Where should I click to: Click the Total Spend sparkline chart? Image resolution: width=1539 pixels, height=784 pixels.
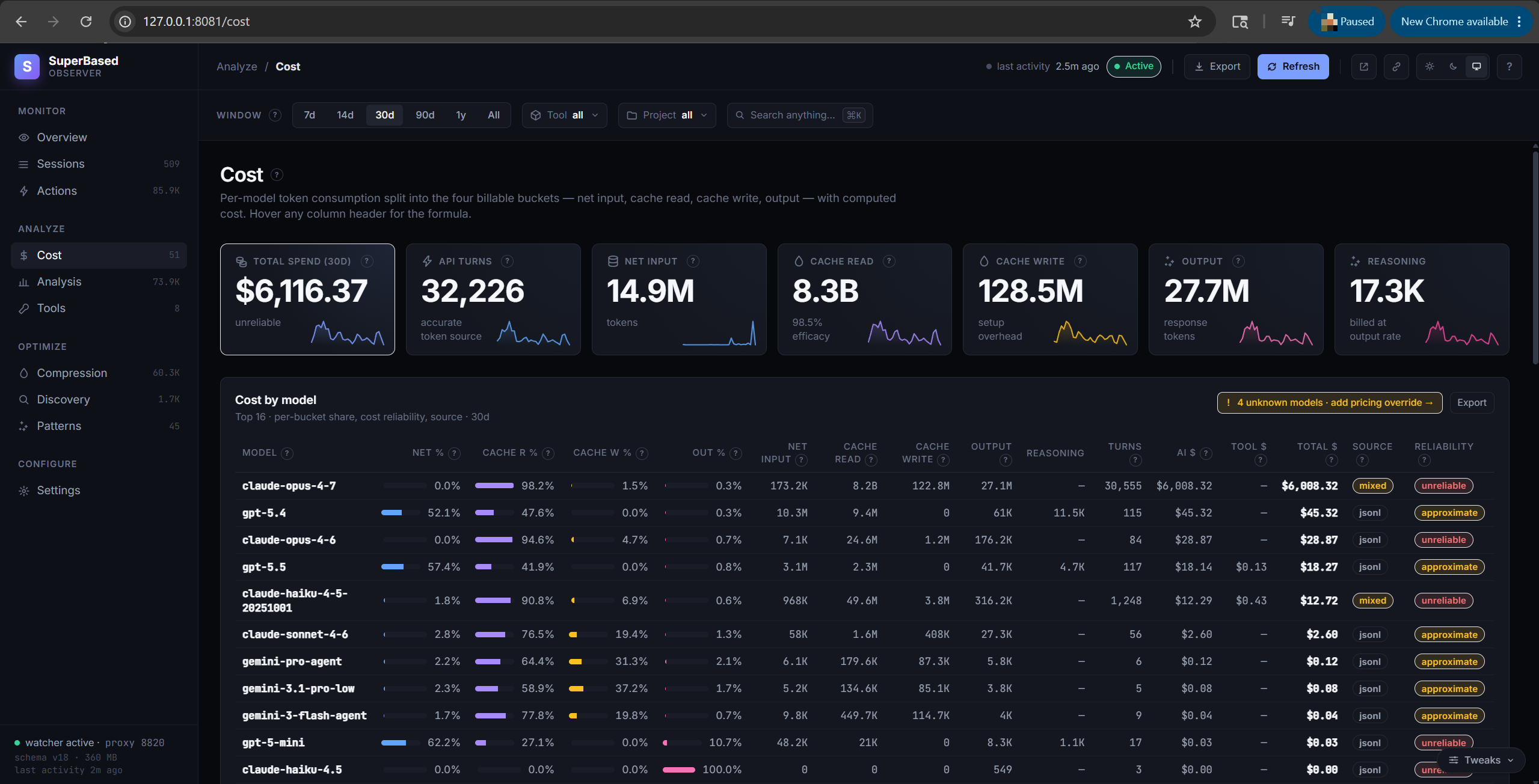tap(348, 332)
